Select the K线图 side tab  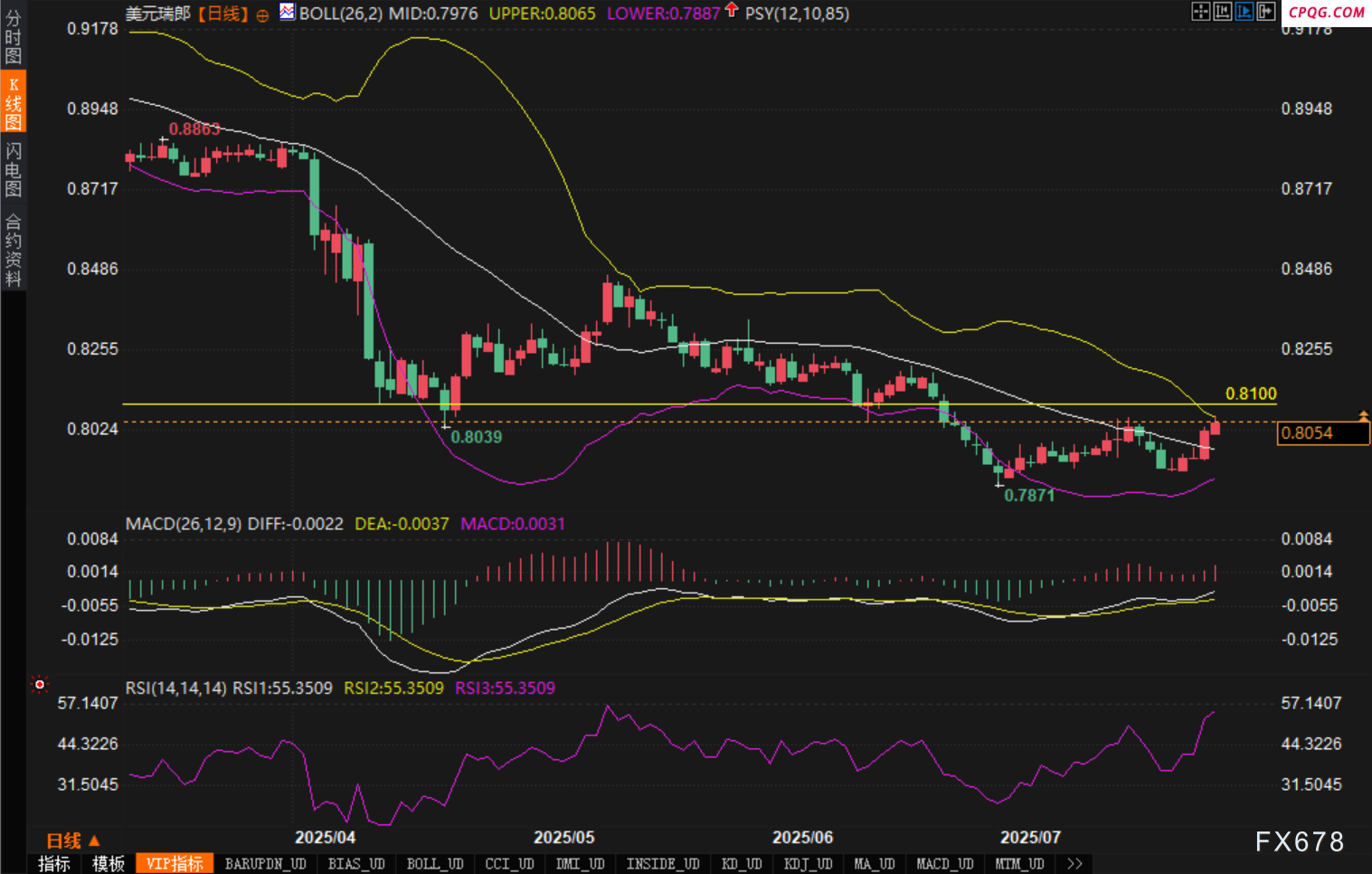13,101
